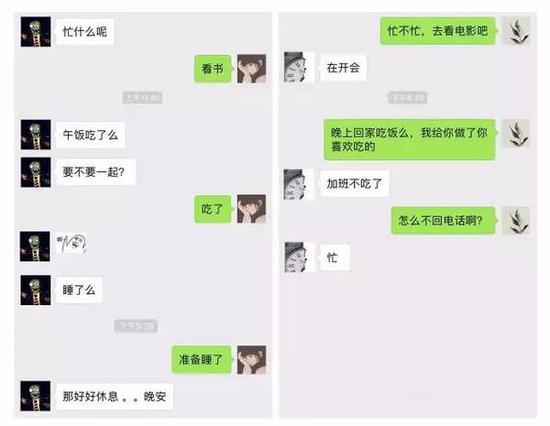Tap the skeleton avatar beside 睡了么

(x=35, y=290)
